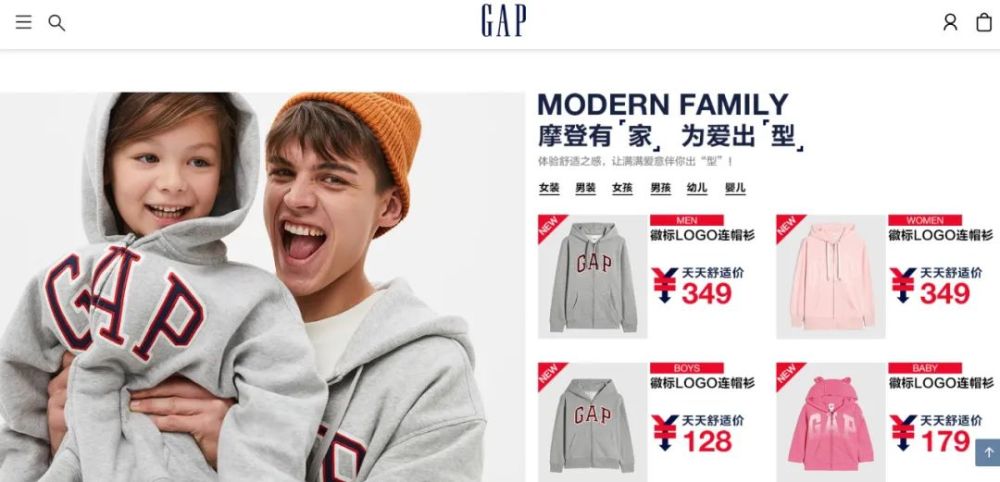This screenshot has height=482, width=1000.
Task: Click the Modern Family hero banner photo
Action: 262,287
